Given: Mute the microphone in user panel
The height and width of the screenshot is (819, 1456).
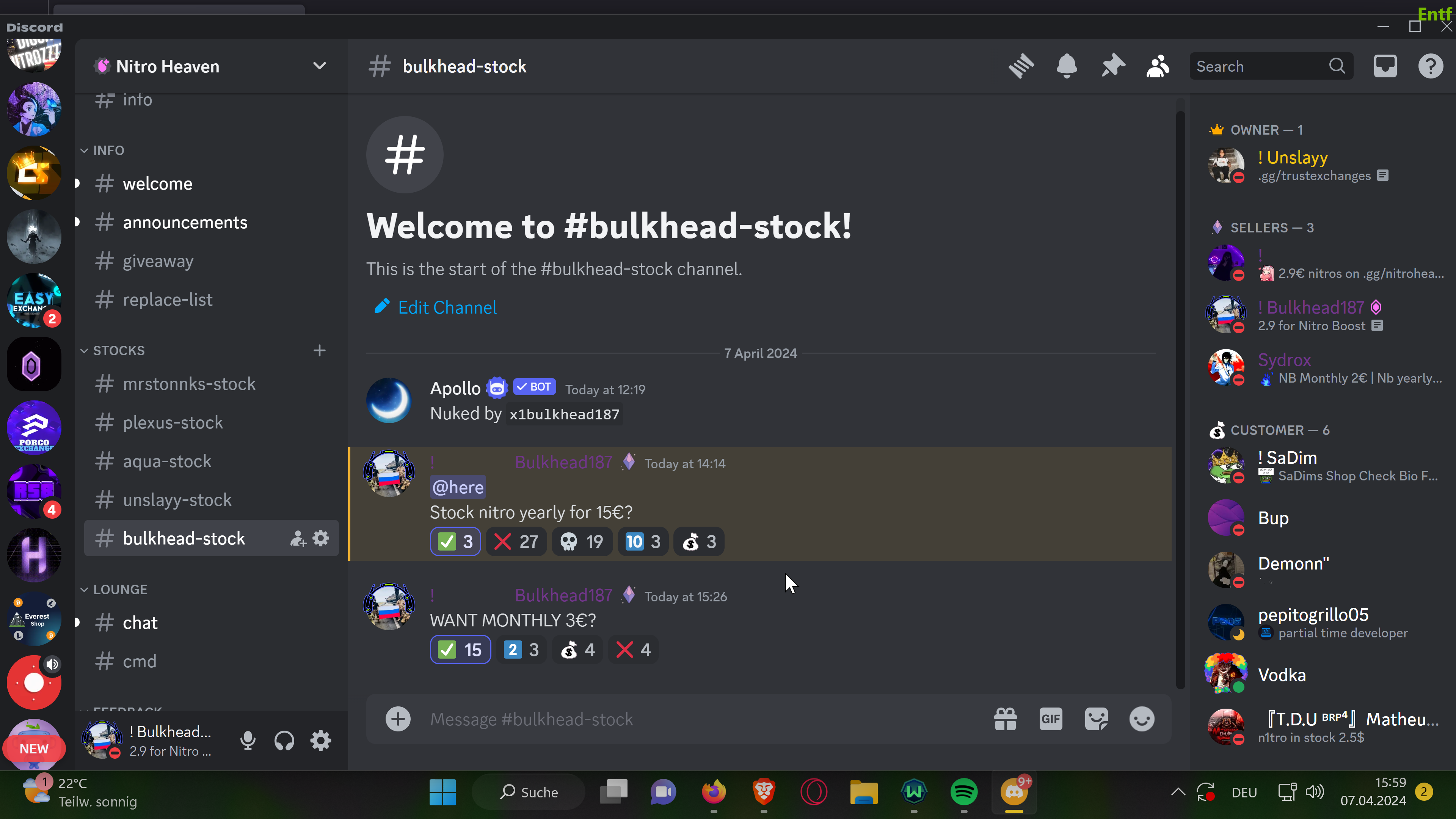Looking at the screenshot, I should point(248,741).
